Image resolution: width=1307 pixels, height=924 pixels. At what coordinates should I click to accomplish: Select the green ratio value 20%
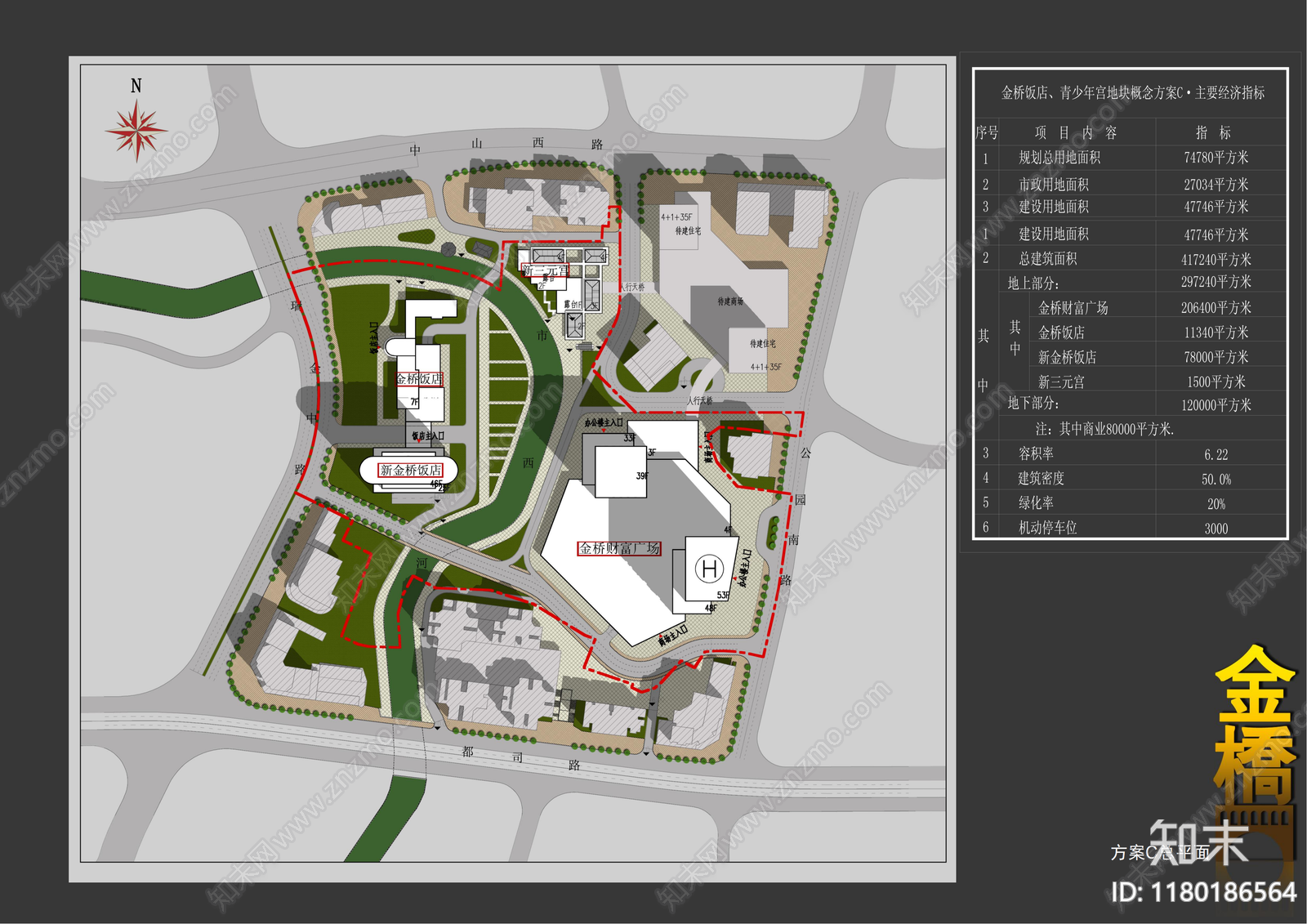click(1216, 504)
